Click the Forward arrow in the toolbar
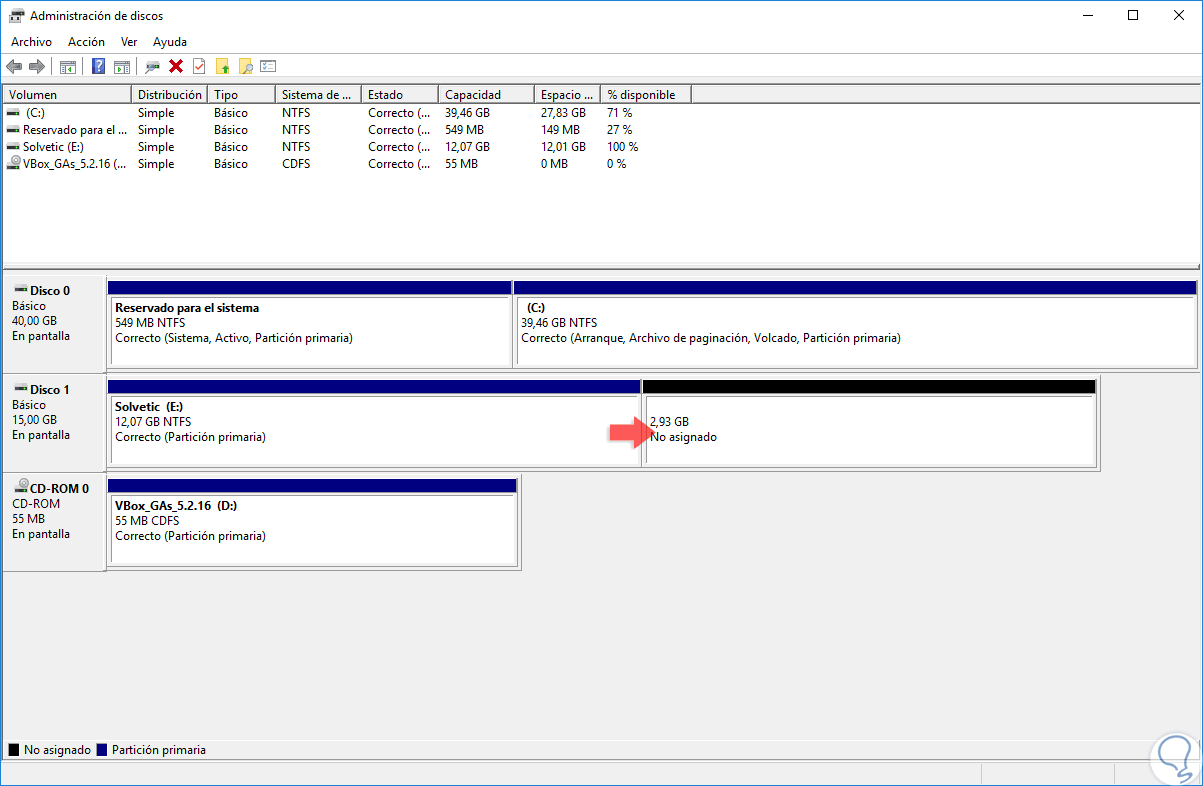 tap(37, 66)
